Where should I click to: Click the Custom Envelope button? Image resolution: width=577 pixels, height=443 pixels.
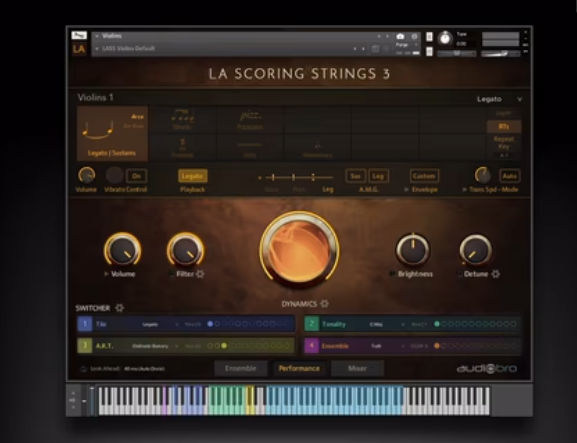pos(424,176)
